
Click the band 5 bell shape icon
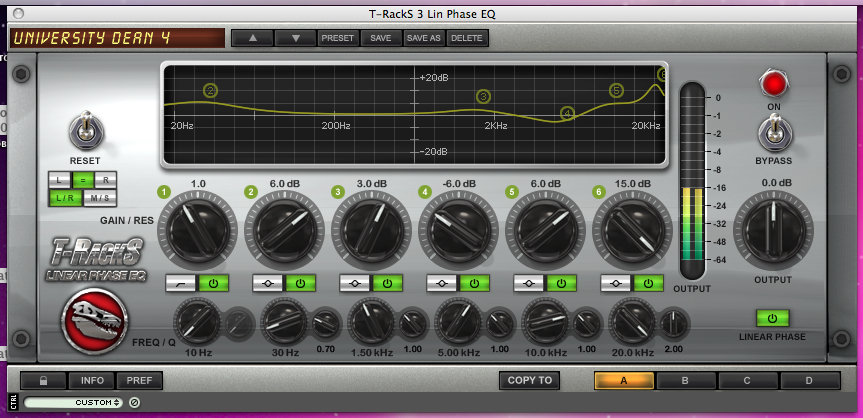coord(529,284)
